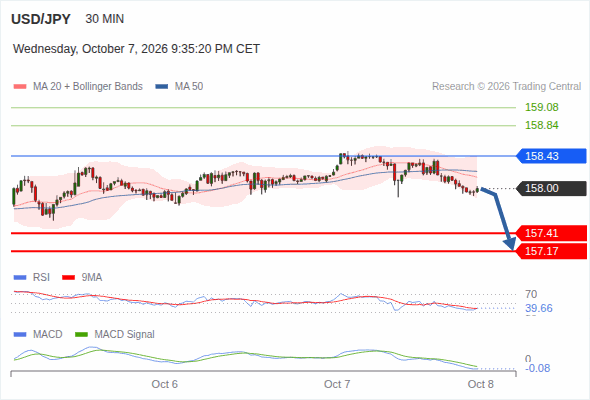This screenshot has width=590, height=400.
Task: Click the 9MA red legend marker
Action: 68,278
